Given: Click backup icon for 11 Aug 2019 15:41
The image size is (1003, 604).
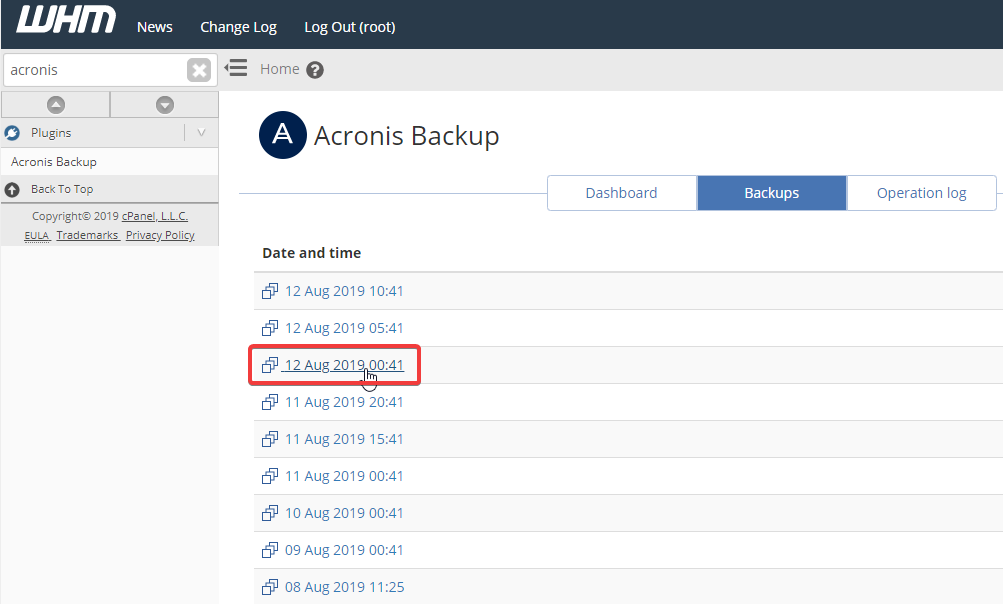Looking at the screenshot, I should pyautogui.click(x=270, y=440).
